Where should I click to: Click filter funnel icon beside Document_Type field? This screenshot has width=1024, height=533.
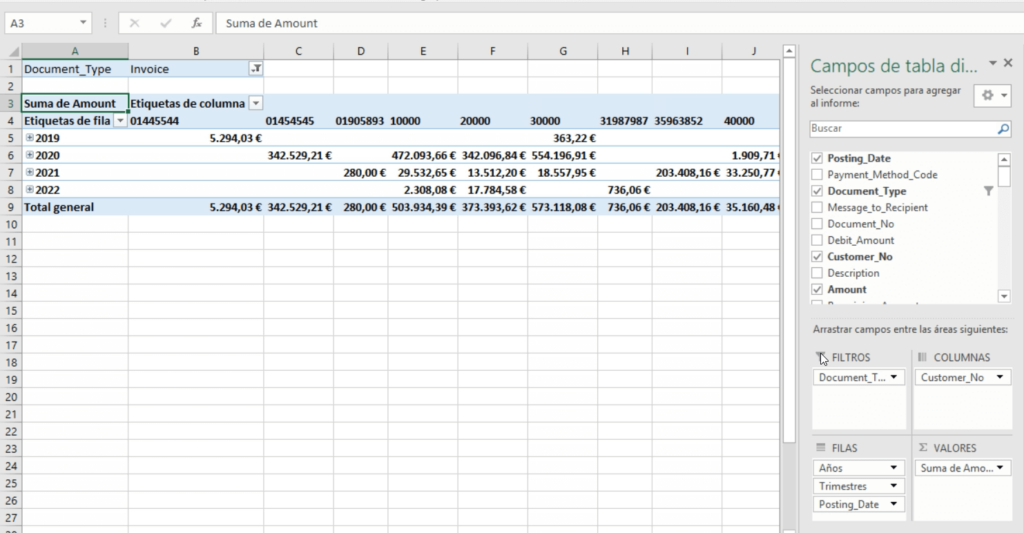pos(989,191)
